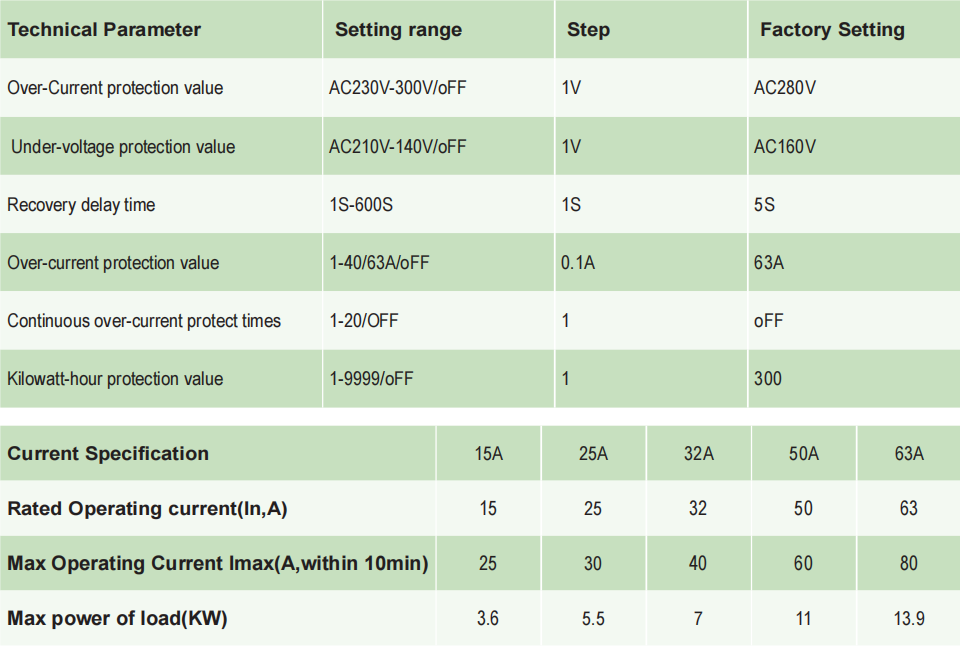Select the "13.9" max power value
This screenshot has width=960, height=648.
coord(908,619)
